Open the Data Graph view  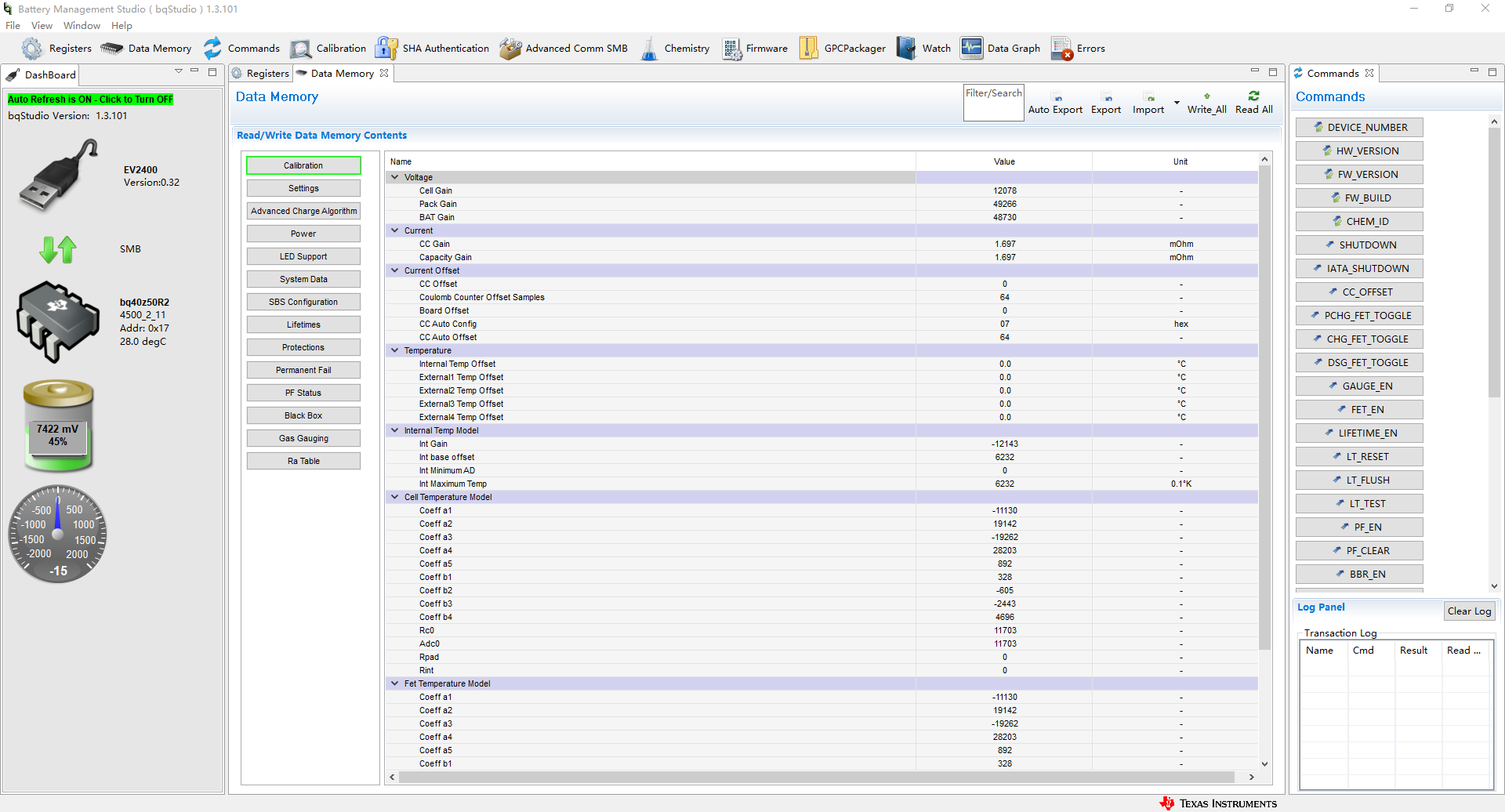[1001, 49]
